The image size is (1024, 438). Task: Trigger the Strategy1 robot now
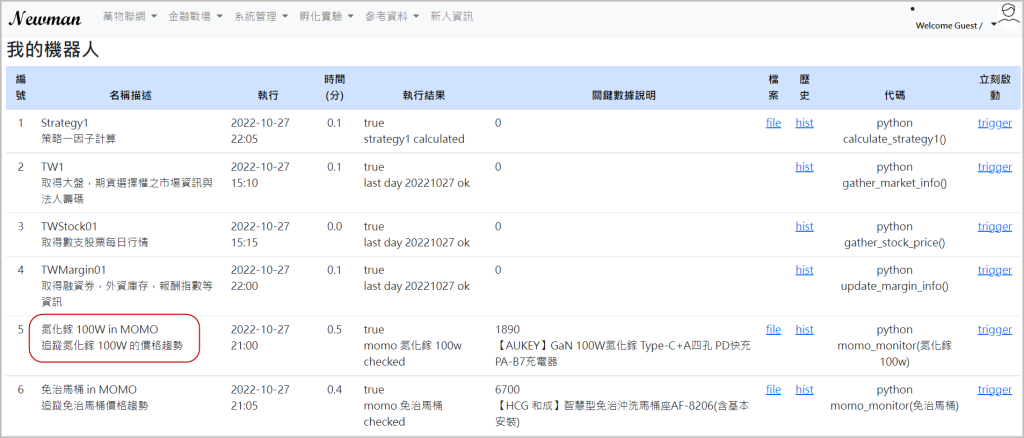[x=994, y=123]
